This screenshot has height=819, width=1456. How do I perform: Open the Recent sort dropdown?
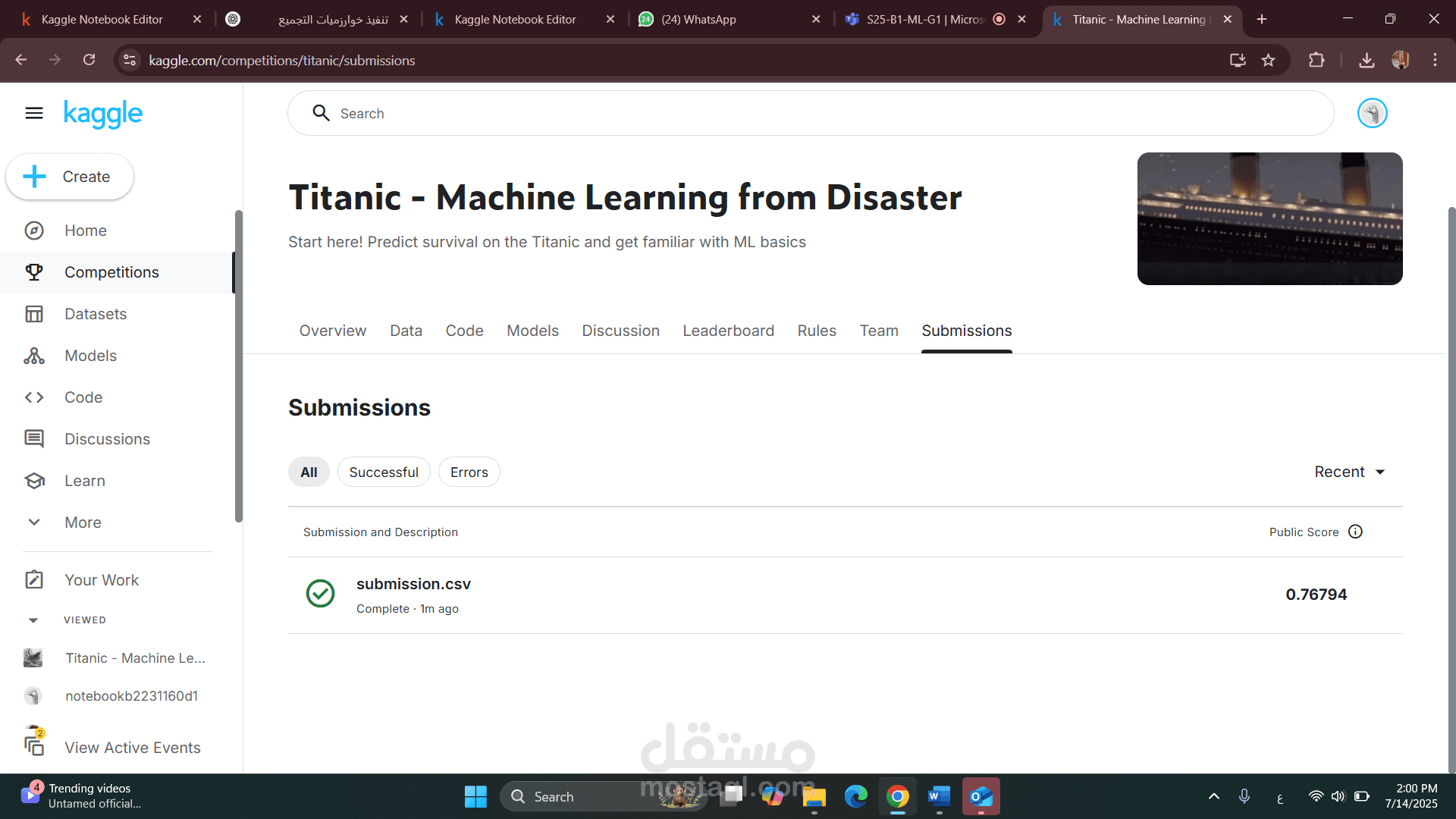click(x=1350, y=472)
